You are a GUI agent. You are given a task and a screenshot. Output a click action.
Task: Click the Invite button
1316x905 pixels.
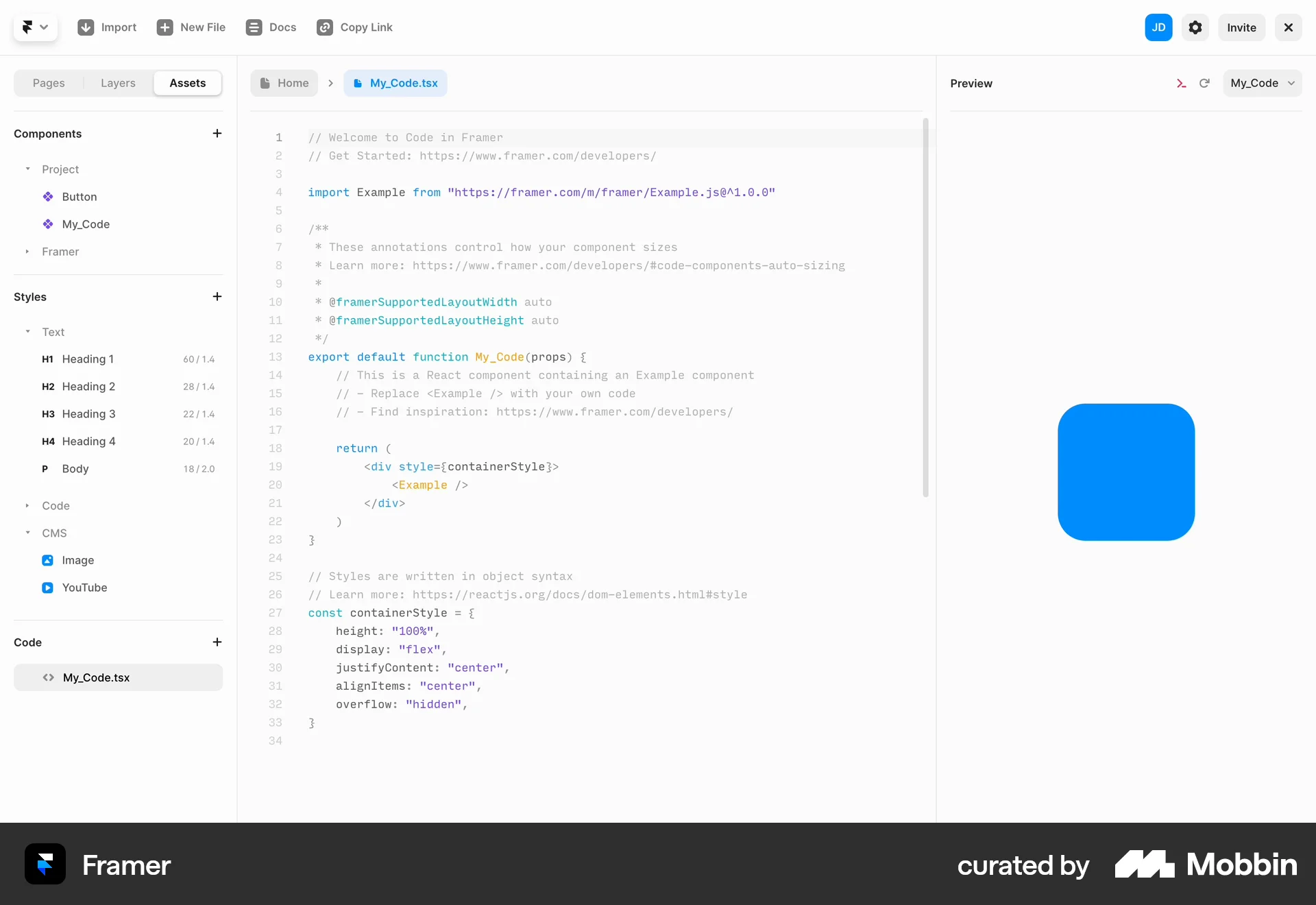coord(1241,27)
